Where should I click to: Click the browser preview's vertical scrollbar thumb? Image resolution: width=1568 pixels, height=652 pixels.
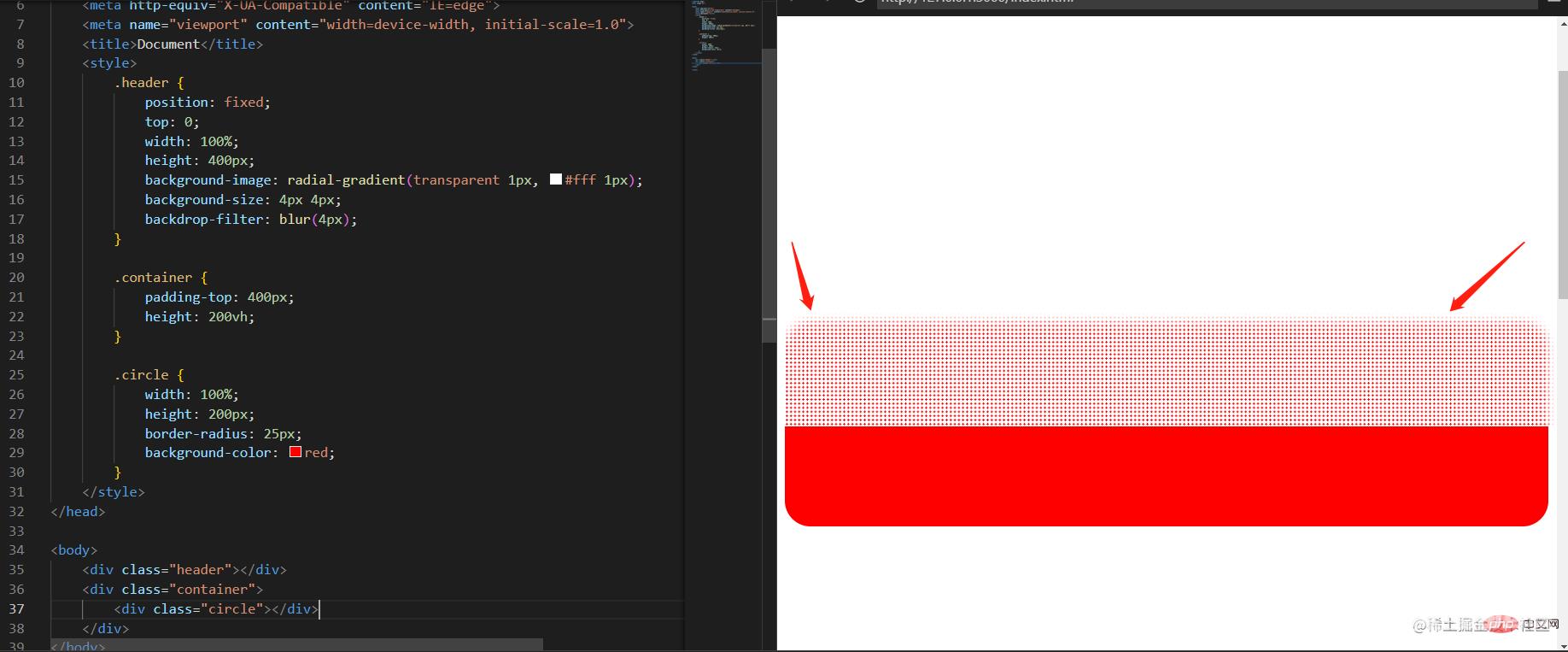coord(1562,184)
